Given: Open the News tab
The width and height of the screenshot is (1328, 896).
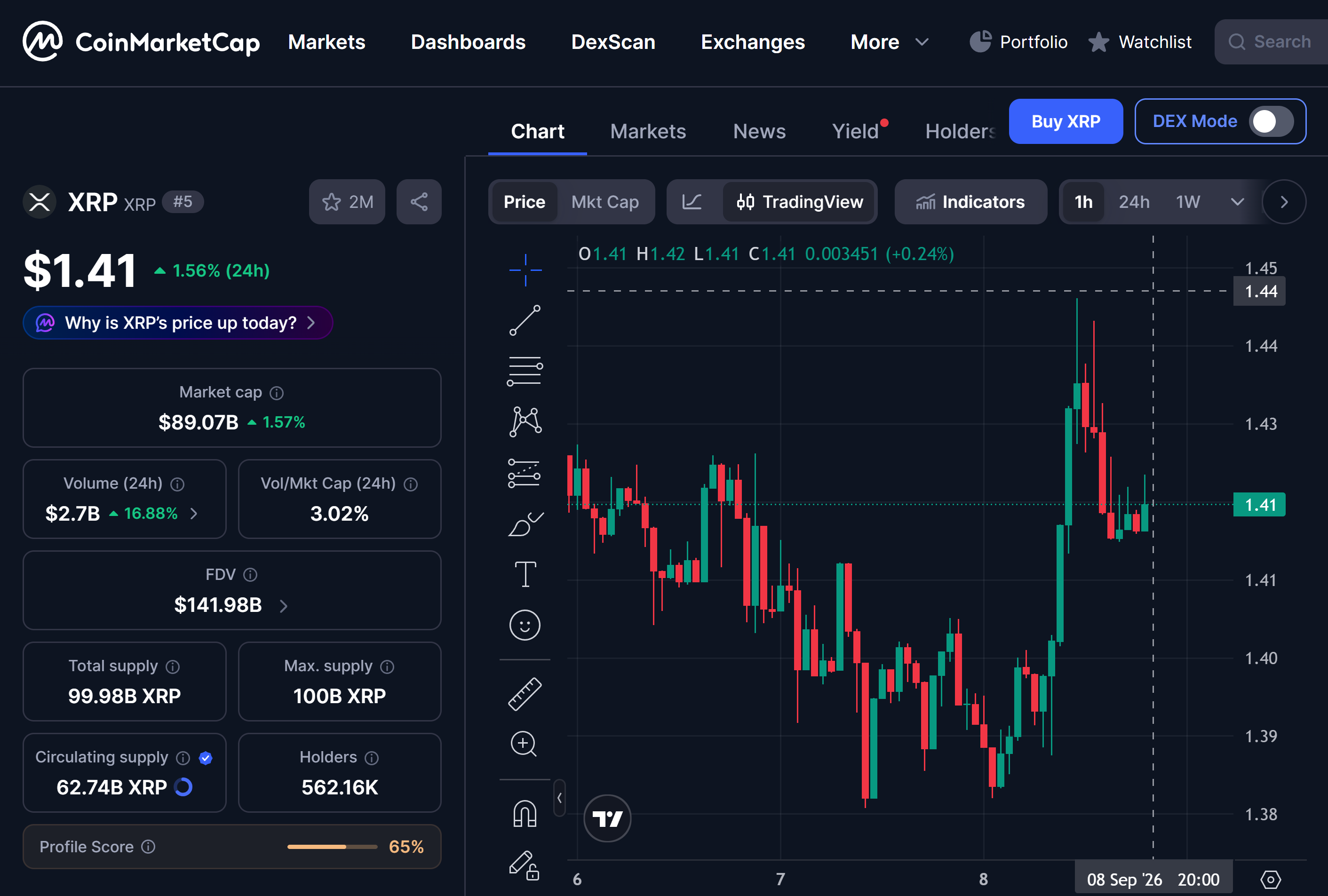Looking at the screenshot, I should point(759,131).
